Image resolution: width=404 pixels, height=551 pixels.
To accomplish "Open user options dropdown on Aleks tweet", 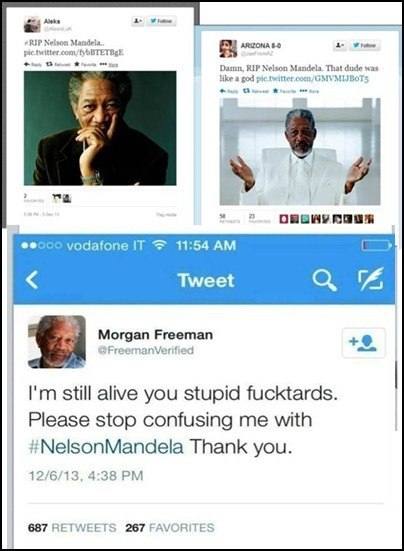I will point(138,21).
